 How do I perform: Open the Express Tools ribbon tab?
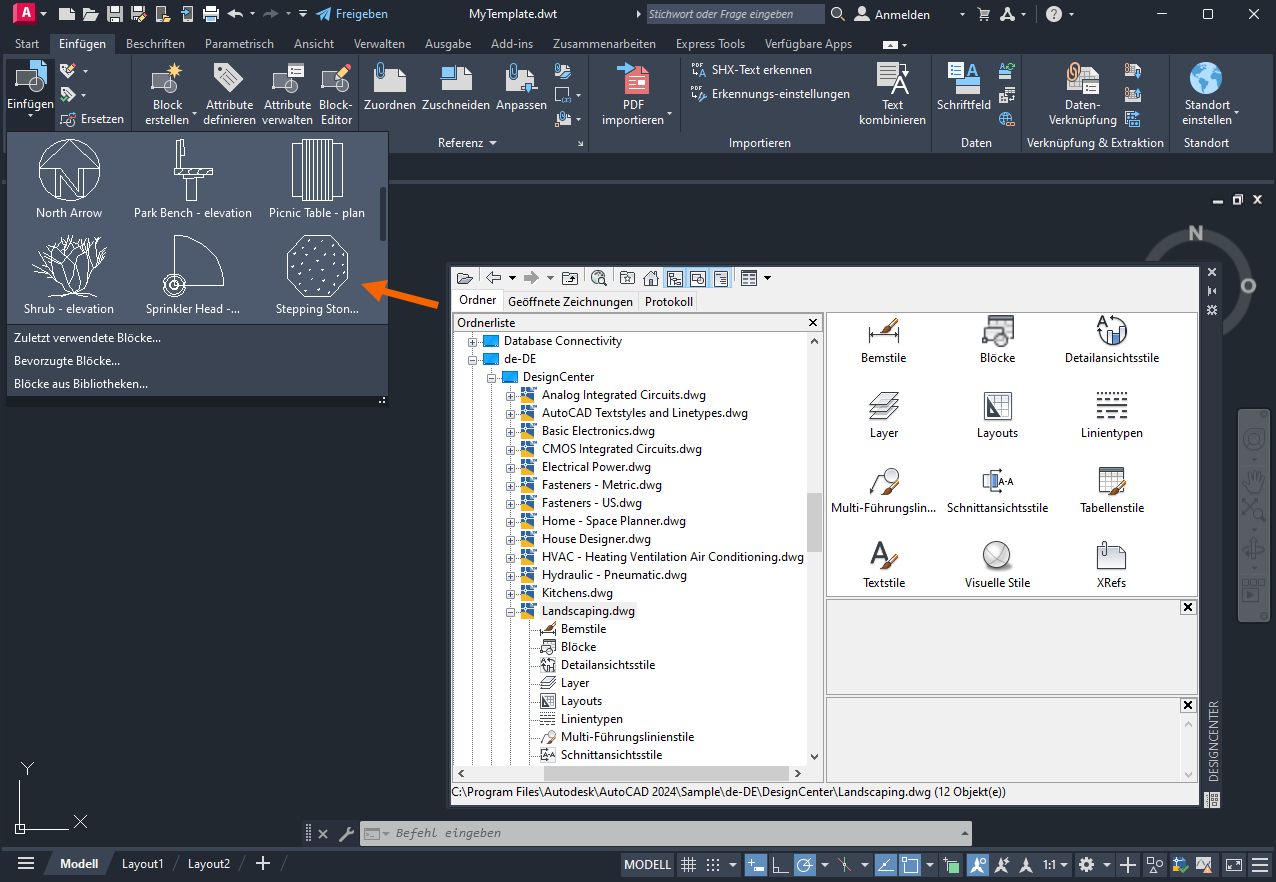tap(710, 44)
